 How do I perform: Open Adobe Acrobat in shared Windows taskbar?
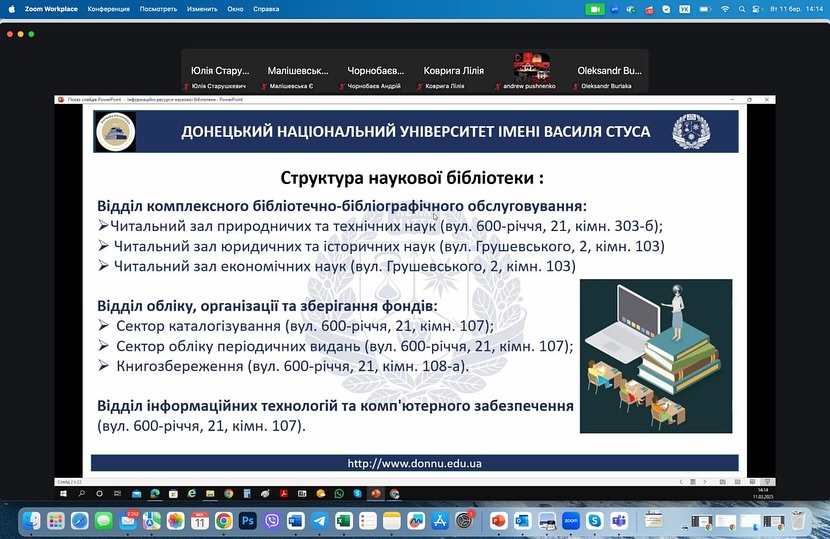pos(284,493)
